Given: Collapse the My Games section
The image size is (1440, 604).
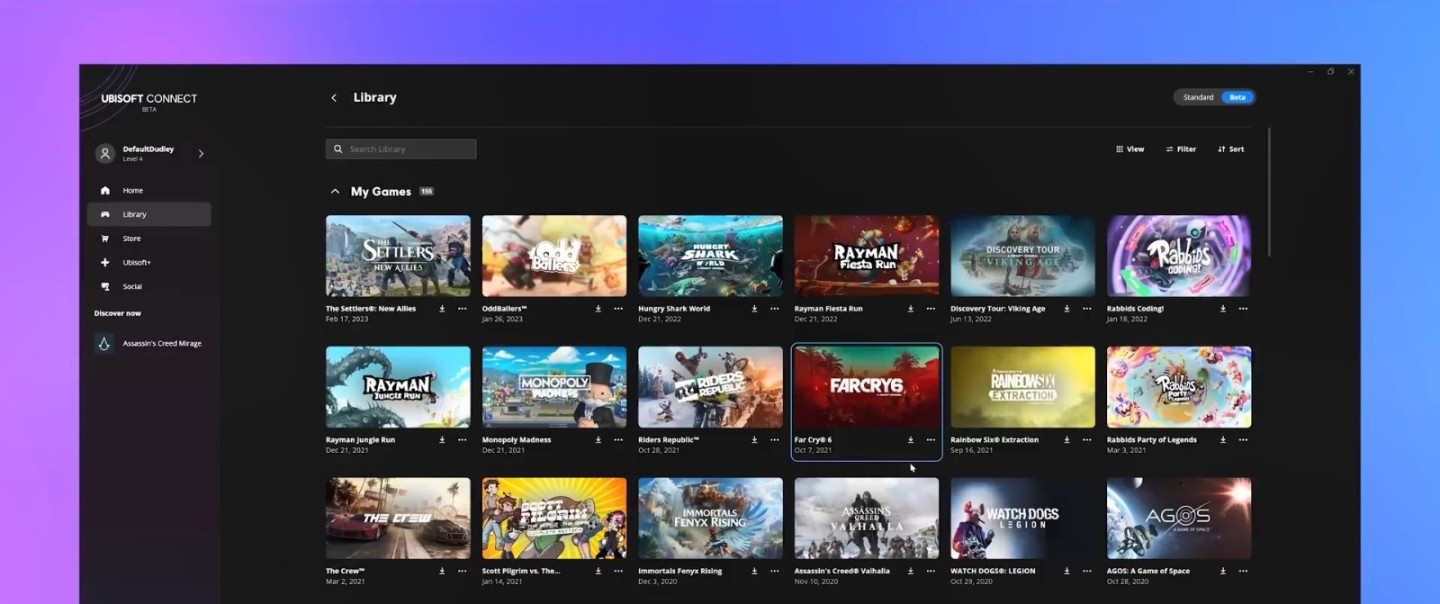Looking at the screenshot, I should click(x=335, y=191).
